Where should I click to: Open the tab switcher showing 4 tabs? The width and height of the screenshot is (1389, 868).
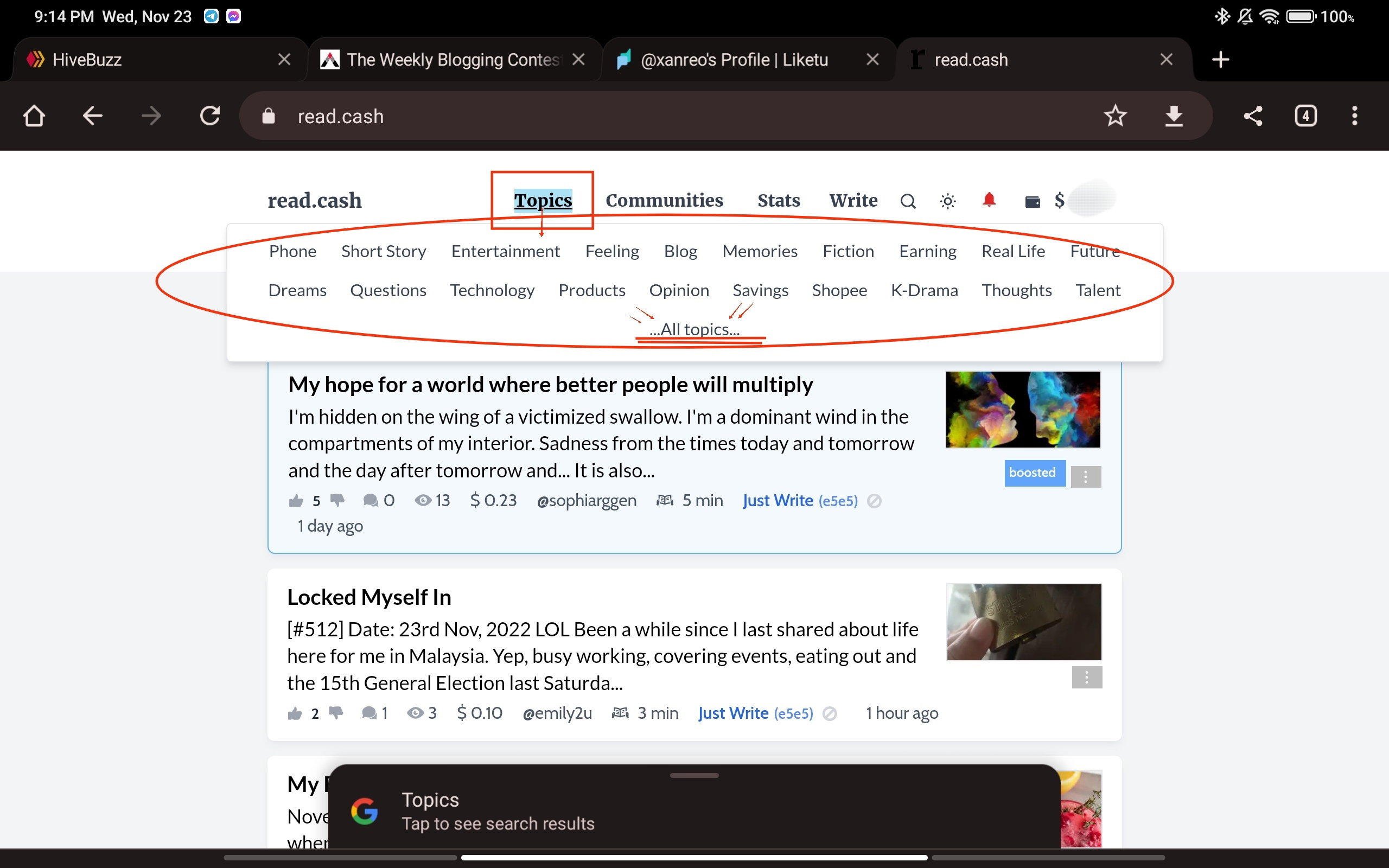(x=1306, y=116)
